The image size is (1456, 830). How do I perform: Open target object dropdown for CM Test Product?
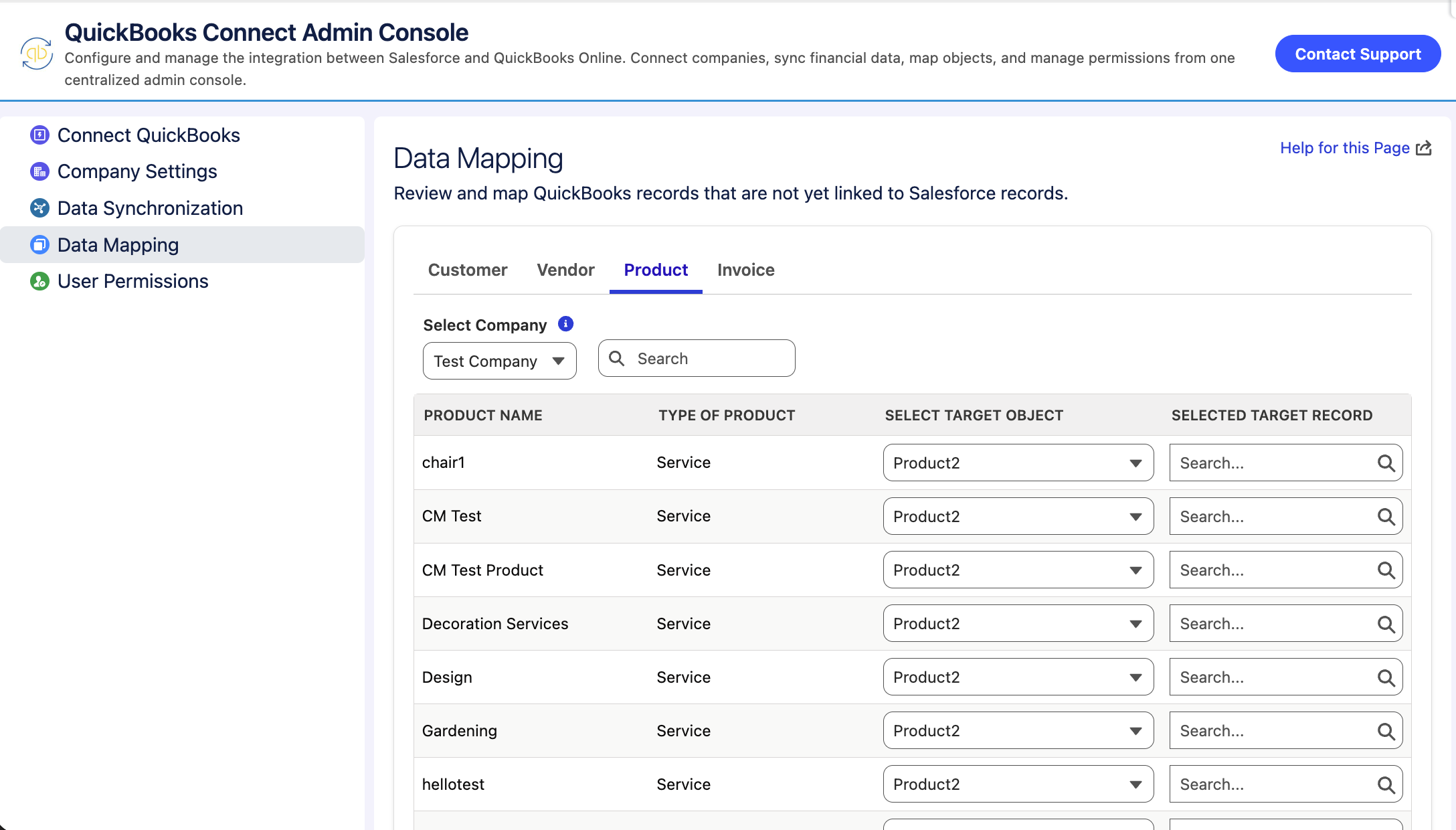(1018, 570)
